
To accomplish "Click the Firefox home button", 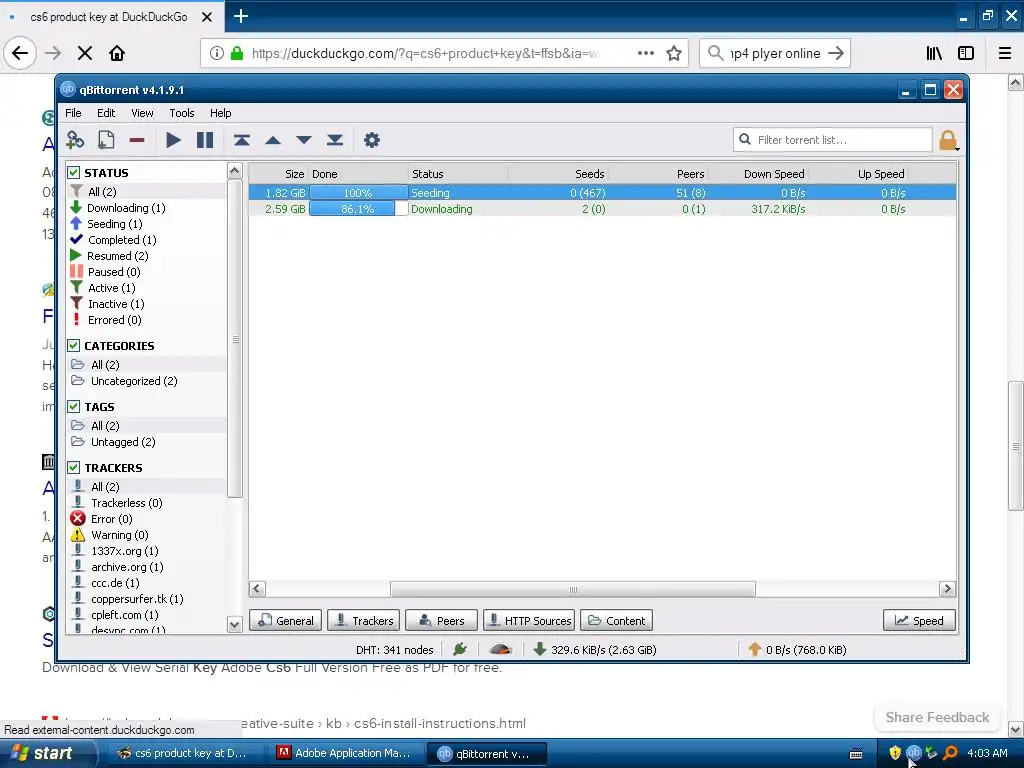I will point(117,53).
